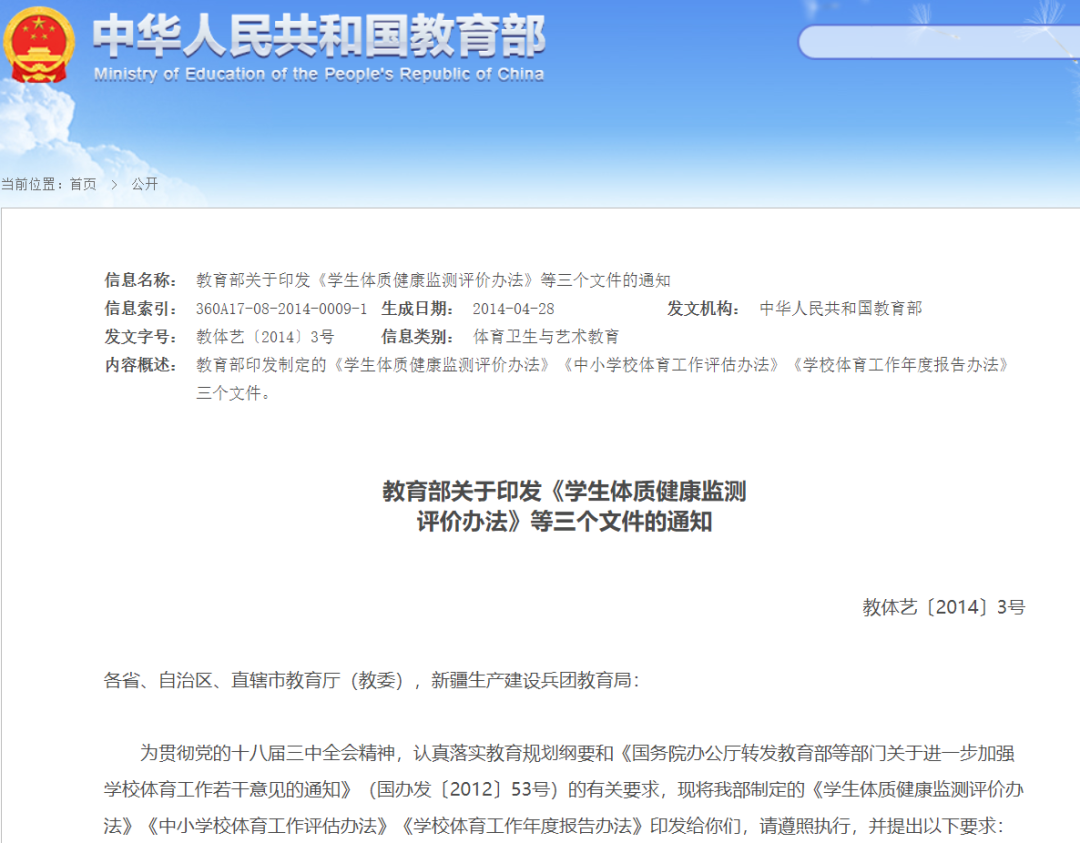Open the 公开 breadcrumb link

[145, 184]
